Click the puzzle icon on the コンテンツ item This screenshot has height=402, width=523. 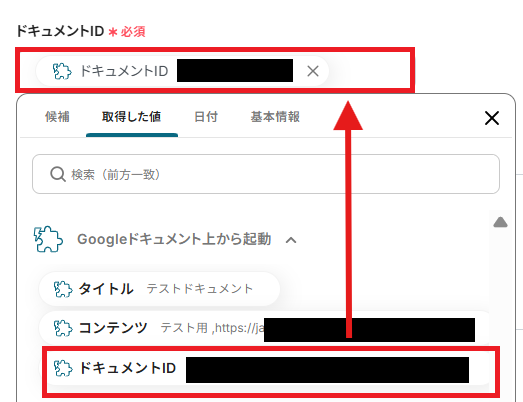point(63,328)
